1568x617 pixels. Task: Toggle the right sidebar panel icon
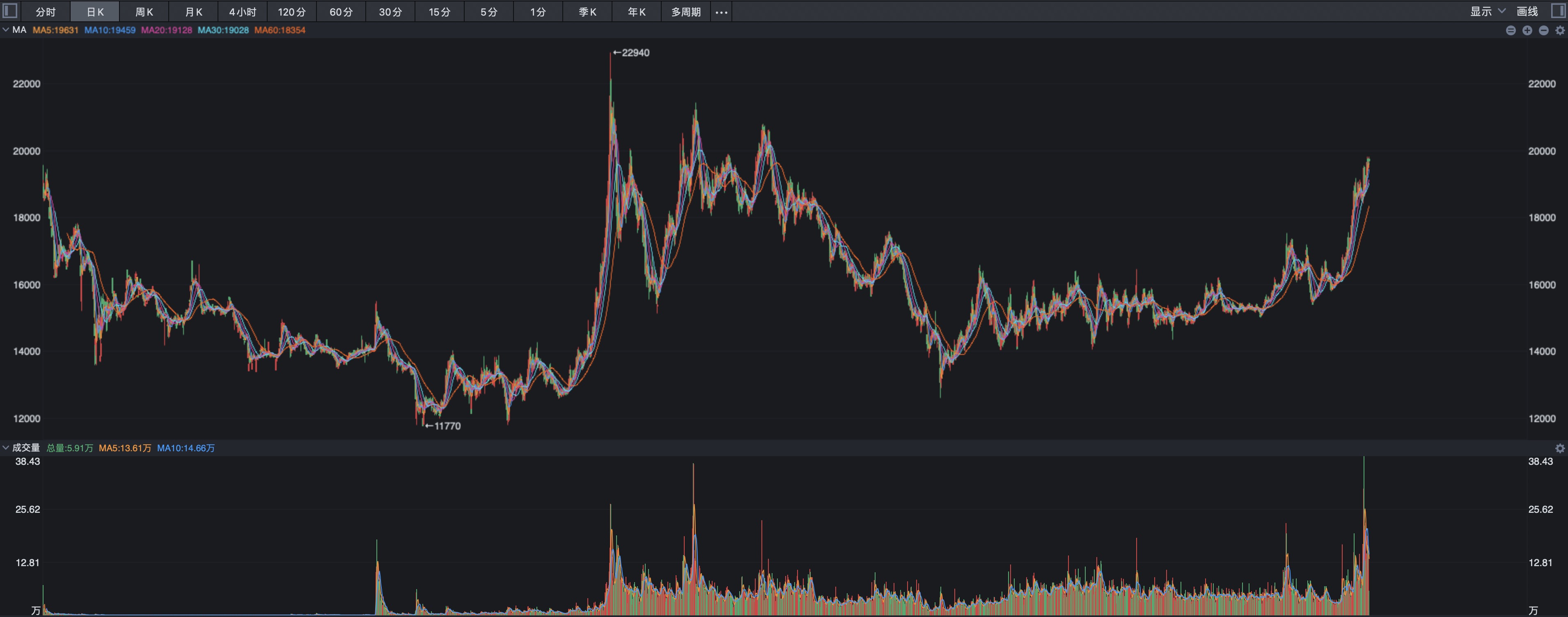(1558, 11)
